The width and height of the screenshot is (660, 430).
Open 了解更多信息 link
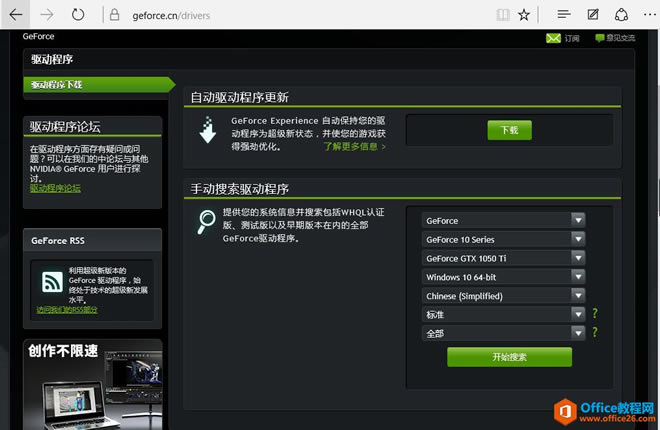[354, 146]
